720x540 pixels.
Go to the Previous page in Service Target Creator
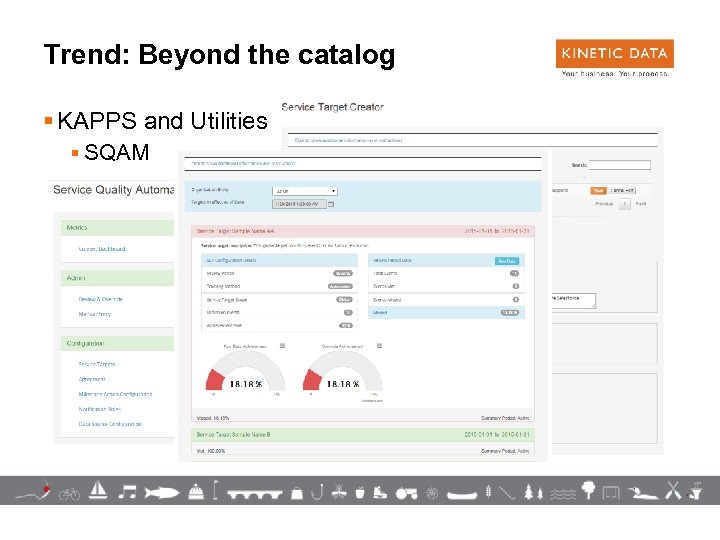604,204
